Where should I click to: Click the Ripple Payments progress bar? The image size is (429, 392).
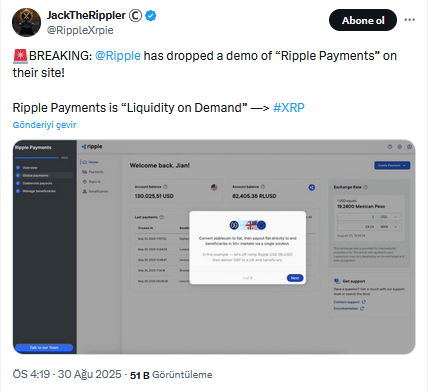[x=37, y=157]
